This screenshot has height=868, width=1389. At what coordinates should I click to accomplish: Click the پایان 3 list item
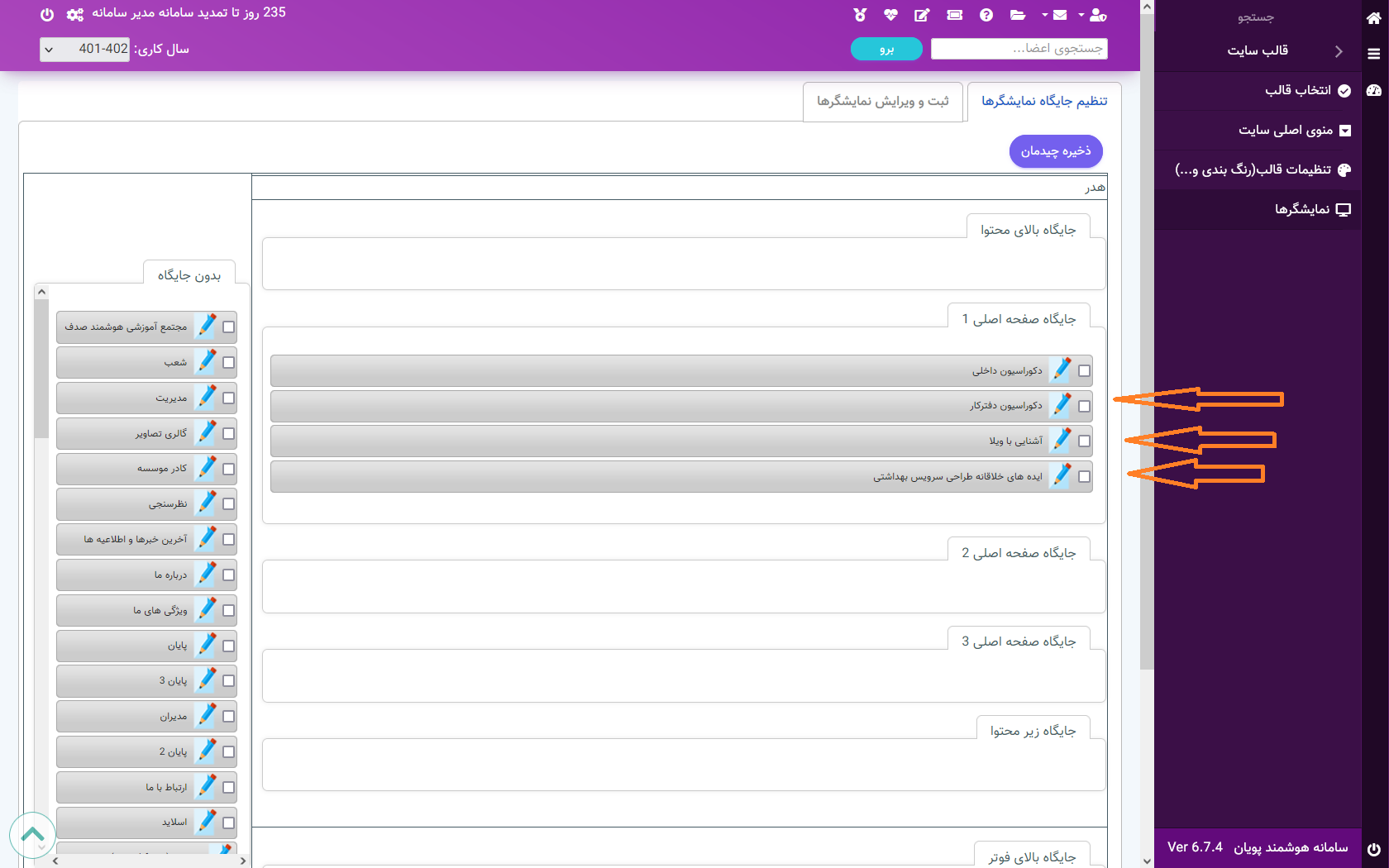[x=146, y=681]
